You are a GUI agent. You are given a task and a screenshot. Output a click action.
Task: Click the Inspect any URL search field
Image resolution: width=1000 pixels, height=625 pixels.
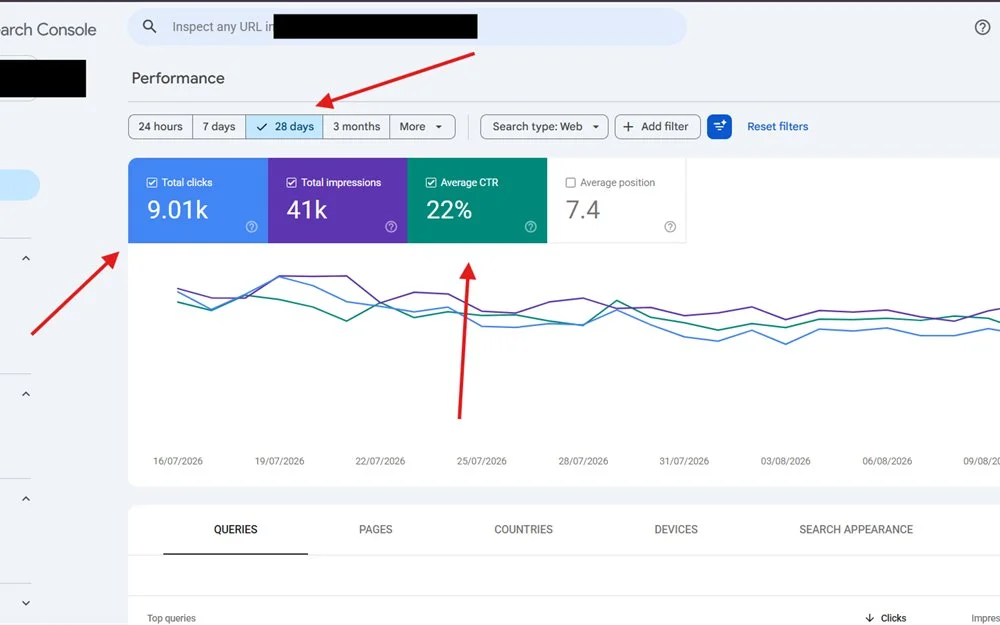407,27
